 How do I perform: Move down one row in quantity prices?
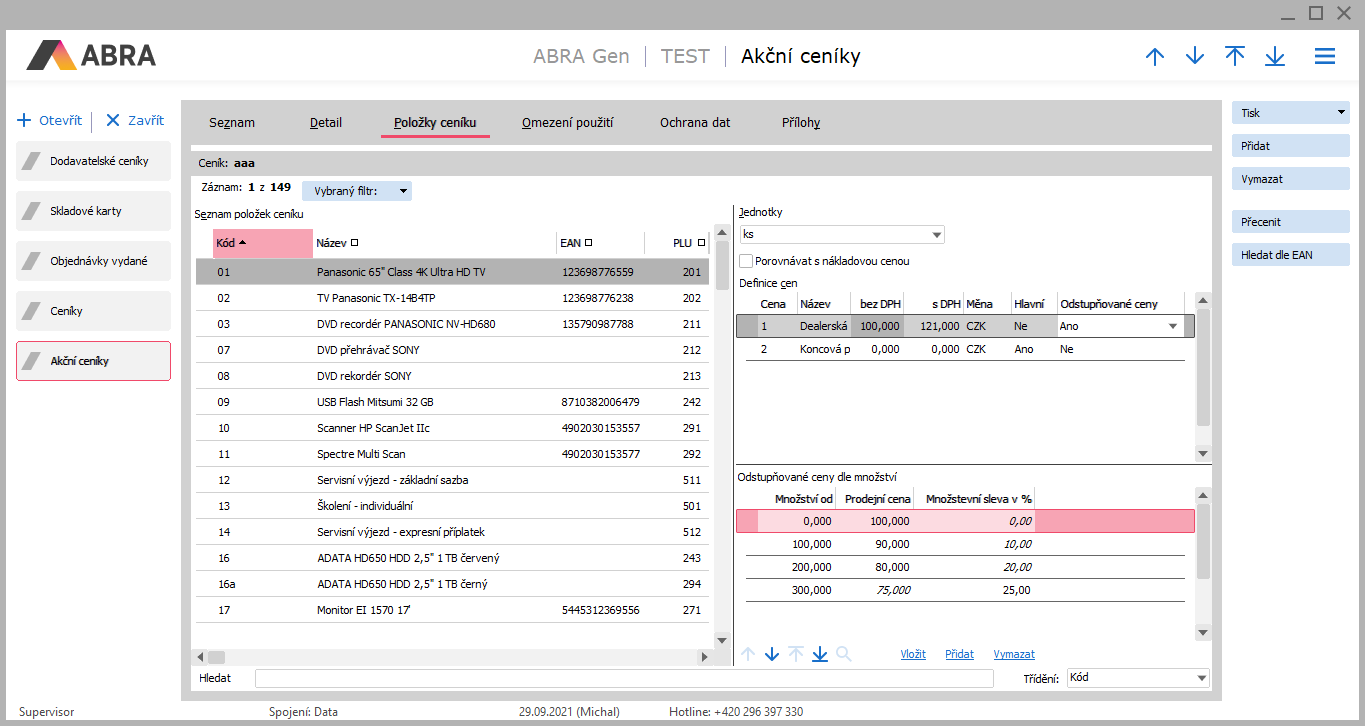[772, 654]
